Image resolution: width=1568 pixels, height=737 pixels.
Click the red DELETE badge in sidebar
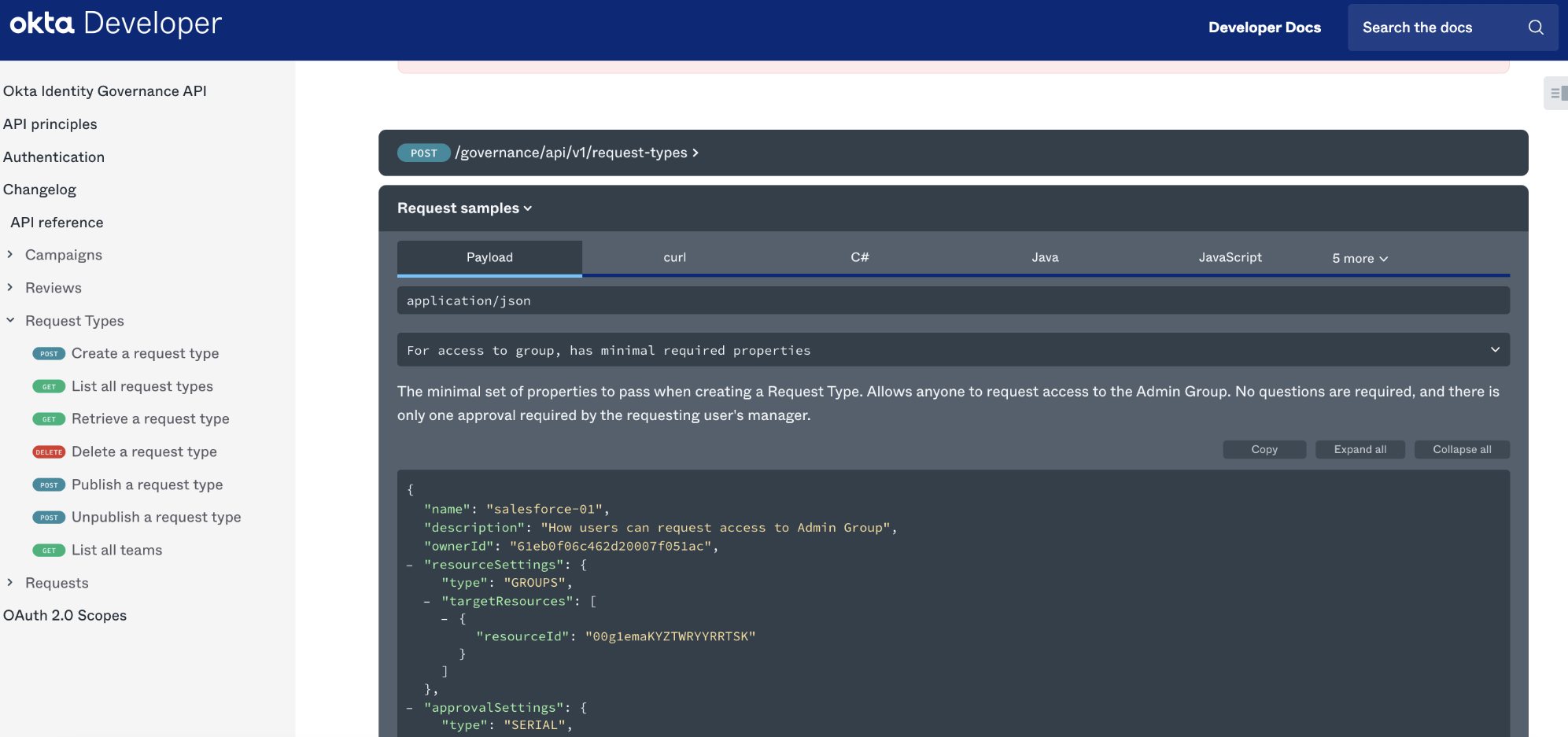49,452
